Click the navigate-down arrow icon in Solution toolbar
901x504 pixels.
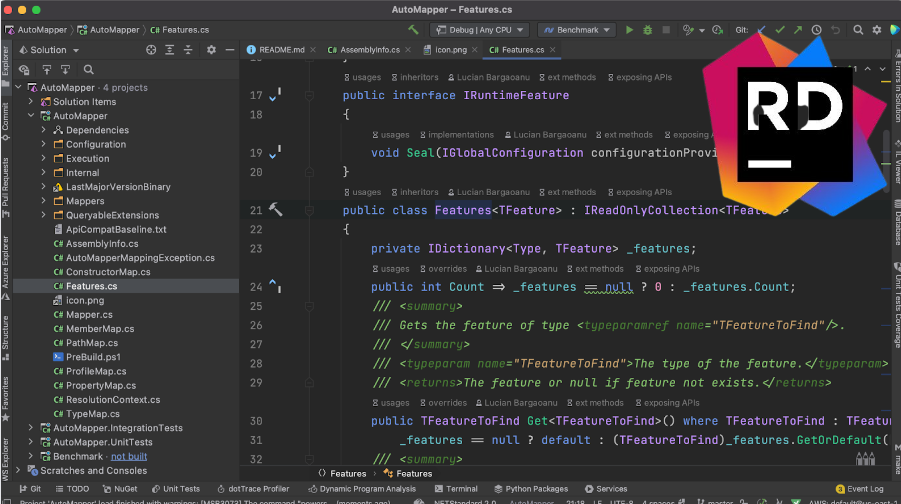click(x=66, y=70)
